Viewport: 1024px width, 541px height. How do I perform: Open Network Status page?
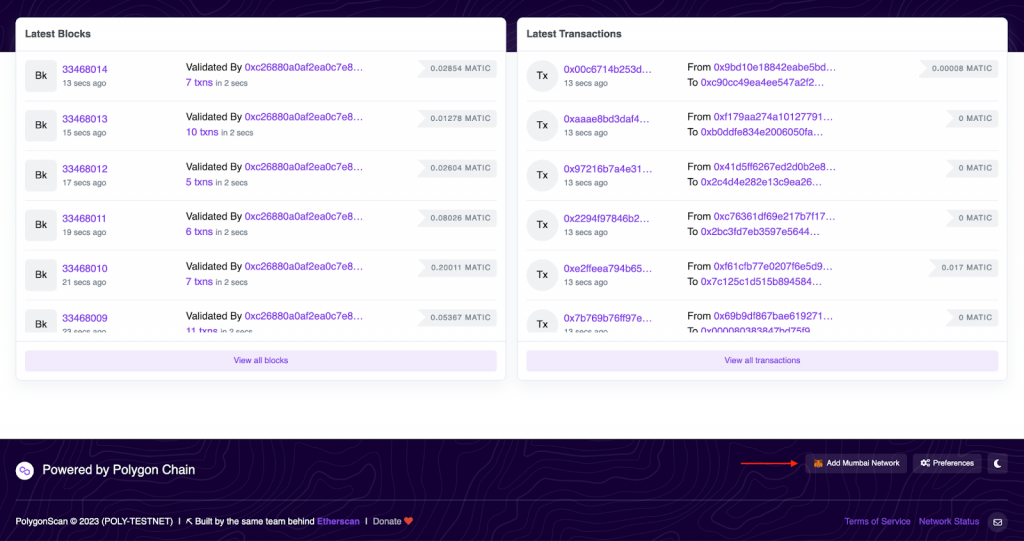coord(949,521)
